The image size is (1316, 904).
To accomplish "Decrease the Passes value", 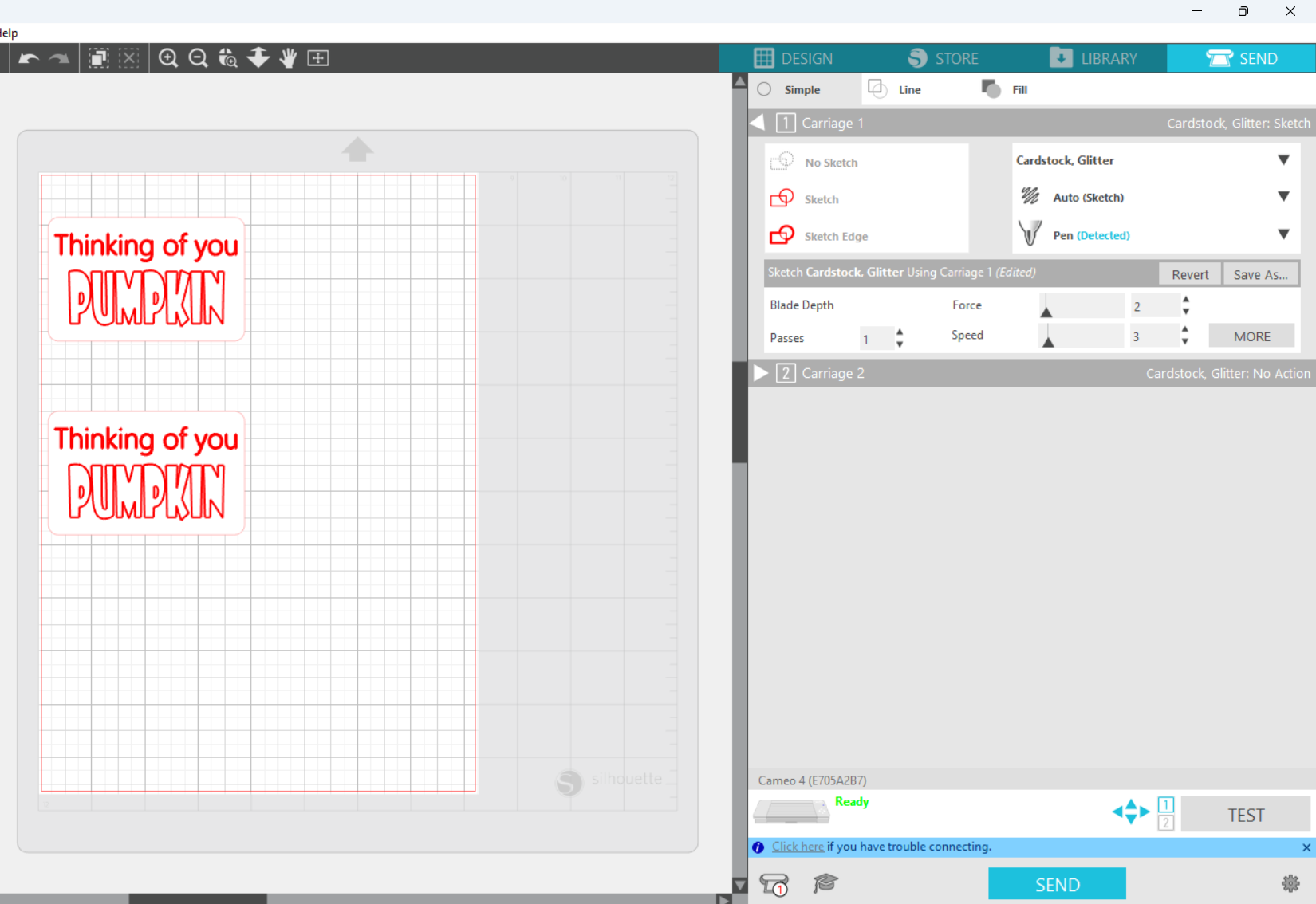I will tap(900, 344).
